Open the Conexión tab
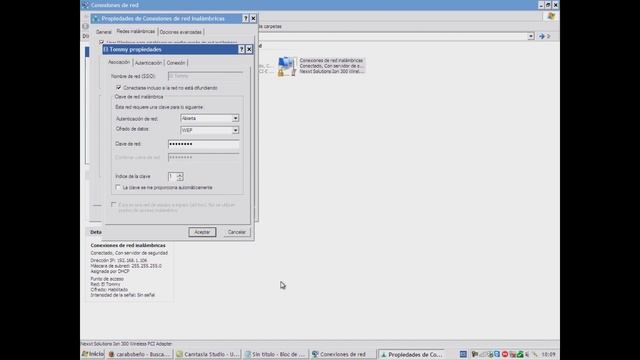This screenshot has height=360, width=640. [x=176, y=63]
